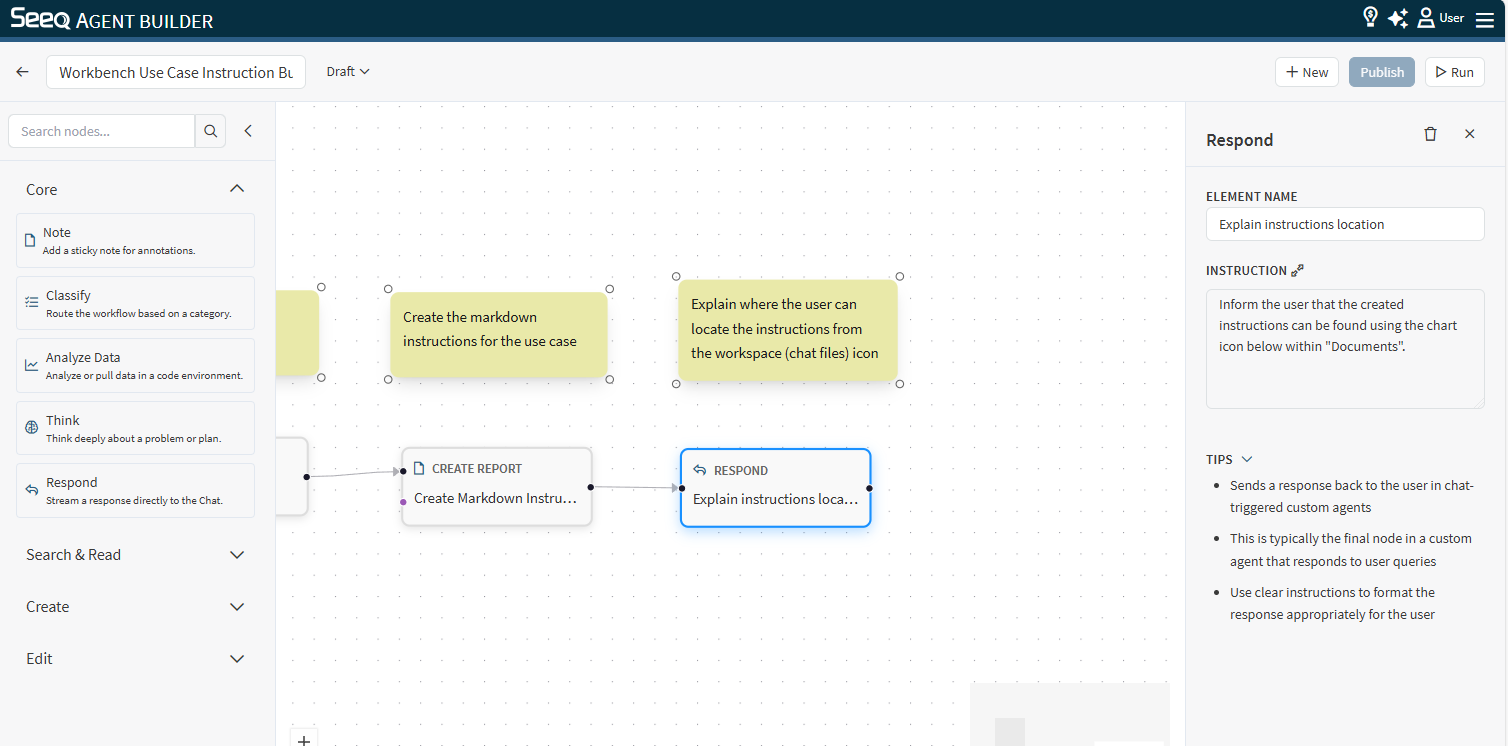Click the Publish button
Viewport: 1508px width, 746px height.
click(x=1381, y=72)
